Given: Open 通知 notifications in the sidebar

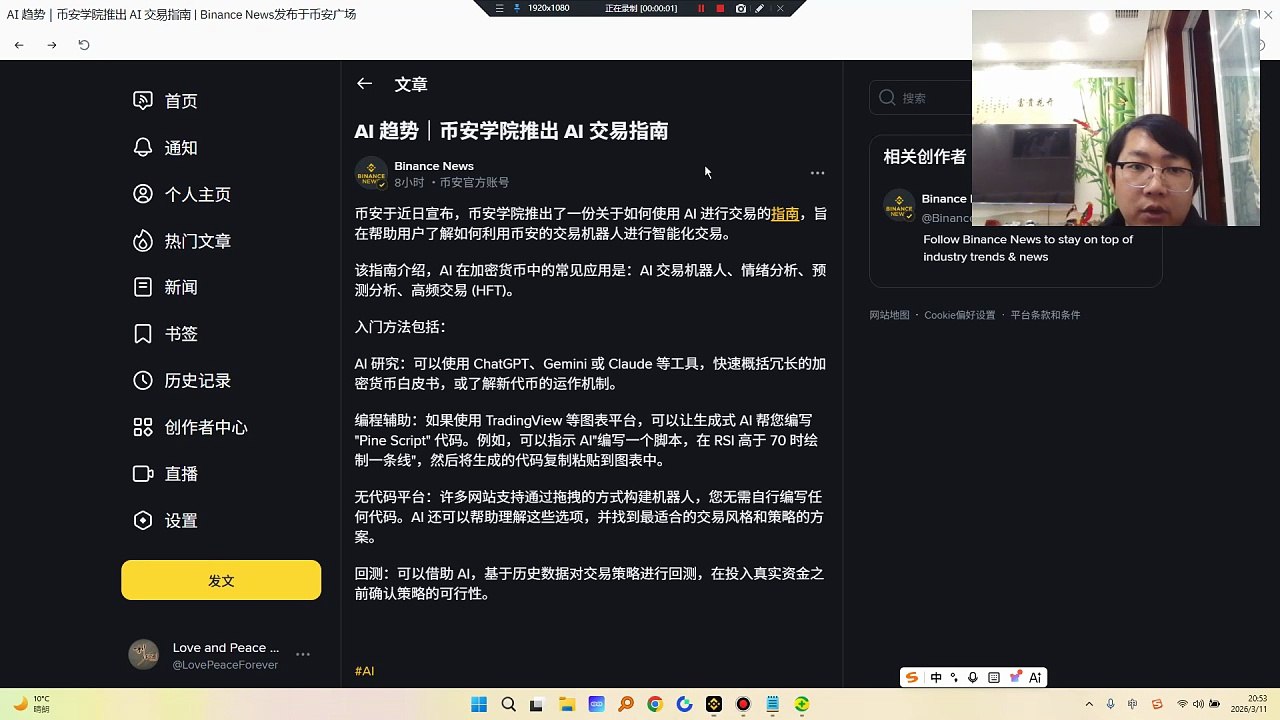Looking at the screenshot, I should click(181, 148).
